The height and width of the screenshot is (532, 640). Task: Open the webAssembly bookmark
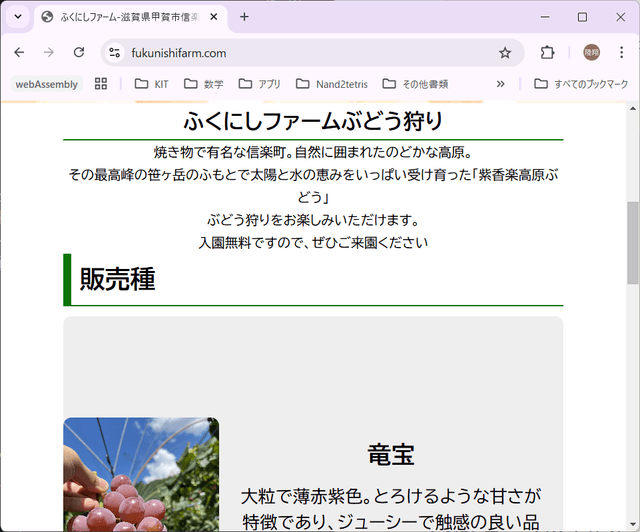47,84
